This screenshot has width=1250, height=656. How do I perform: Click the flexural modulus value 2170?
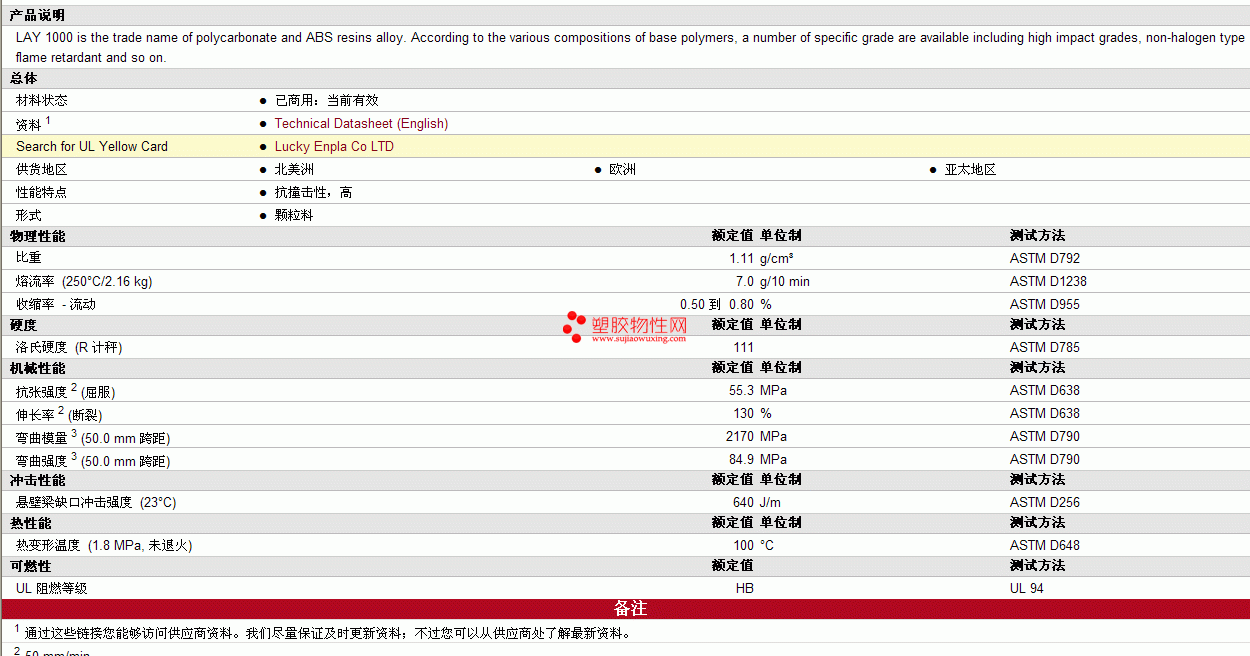click(740, 437)
